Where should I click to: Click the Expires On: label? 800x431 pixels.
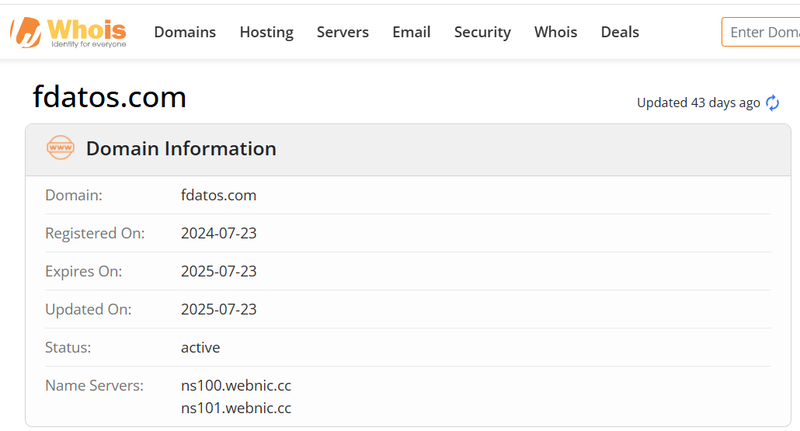(x=84, y=271)
